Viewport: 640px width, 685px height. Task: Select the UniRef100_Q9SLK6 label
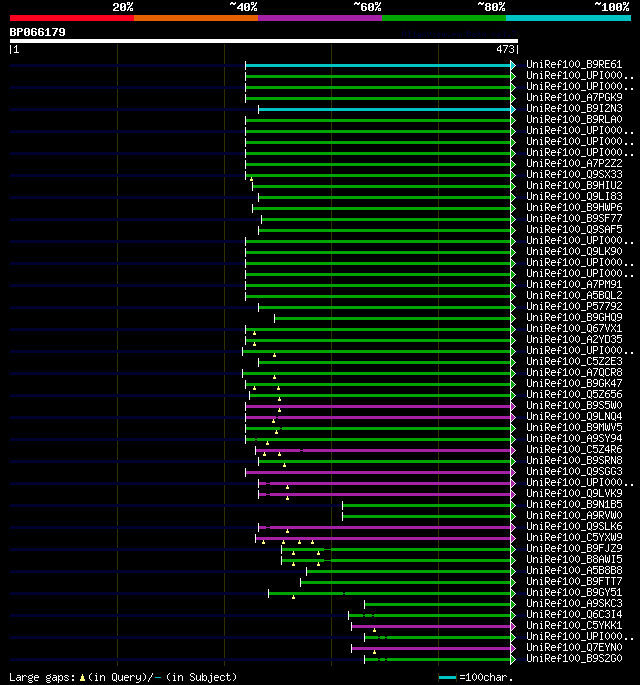click(574, 526)
